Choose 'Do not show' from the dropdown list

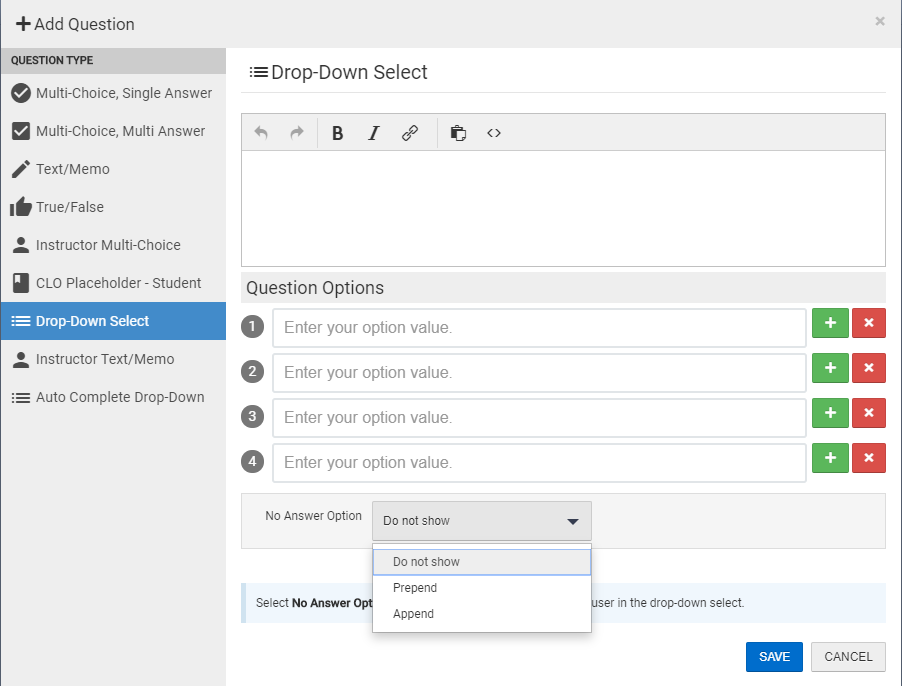pyautogui.click(x=481, y=562)
